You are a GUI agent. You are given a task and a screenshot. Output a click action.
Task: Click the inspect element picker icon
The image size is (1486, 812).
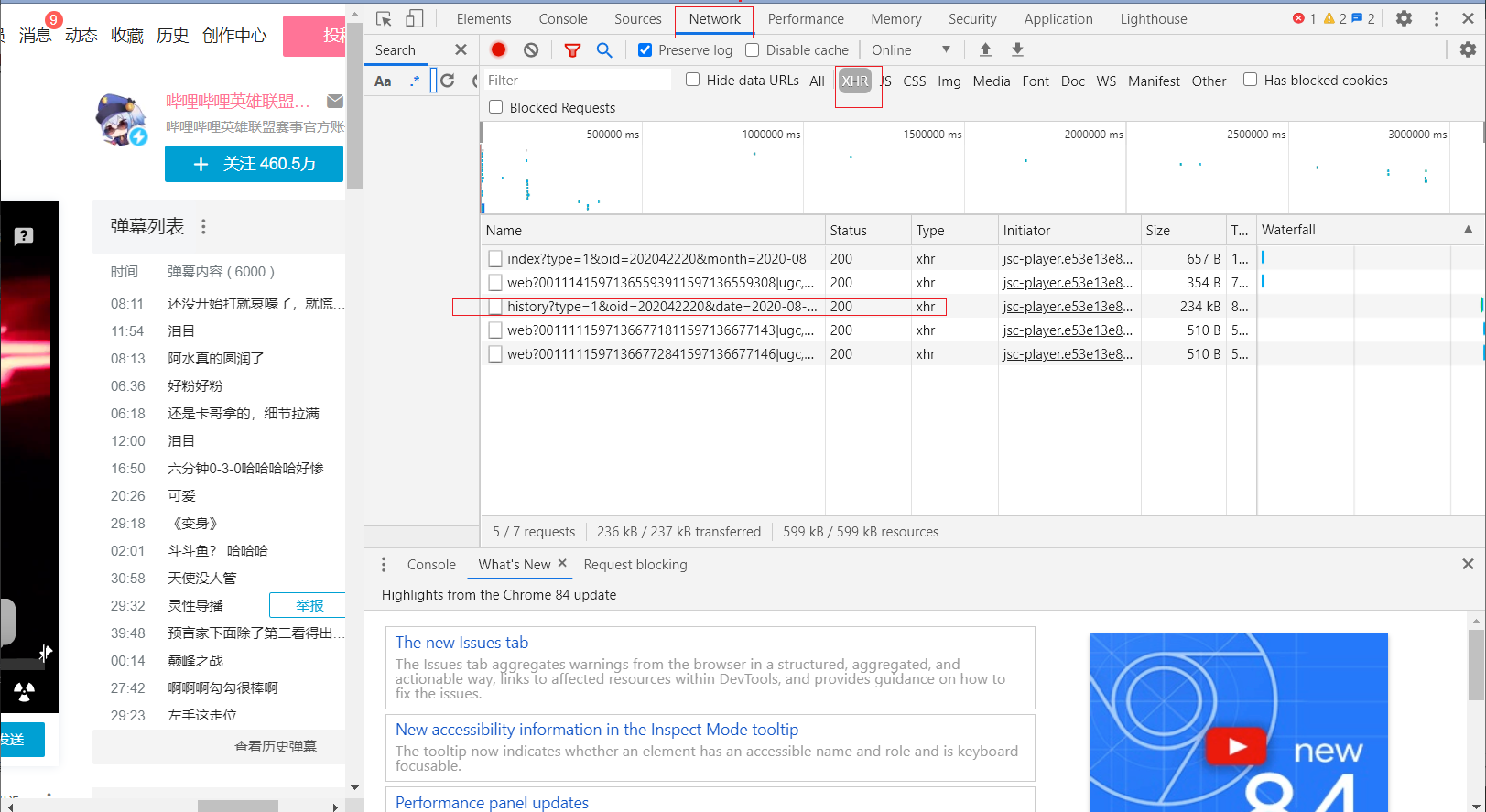tap(384, 19)
